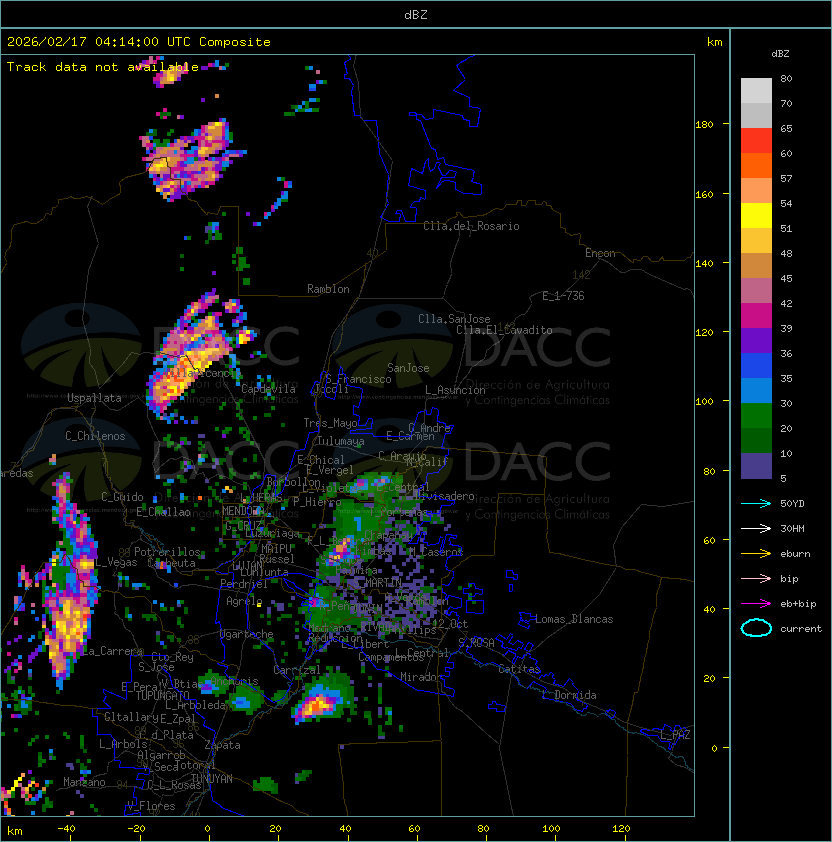Screen dimensions: 832x842
Task: Click the 'Potrerillos' map label
Action: [167, 552]
